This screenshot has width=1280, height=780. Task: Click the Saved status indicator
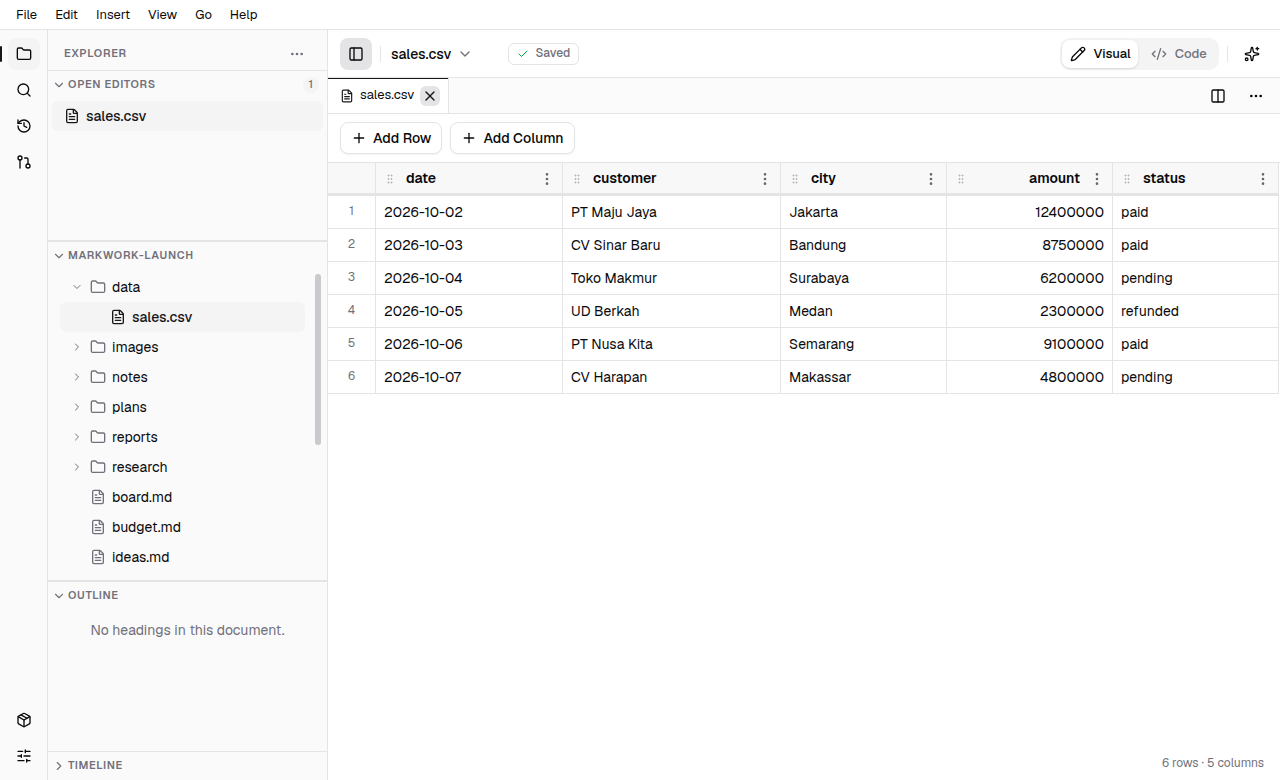click(x=543, y=54)
